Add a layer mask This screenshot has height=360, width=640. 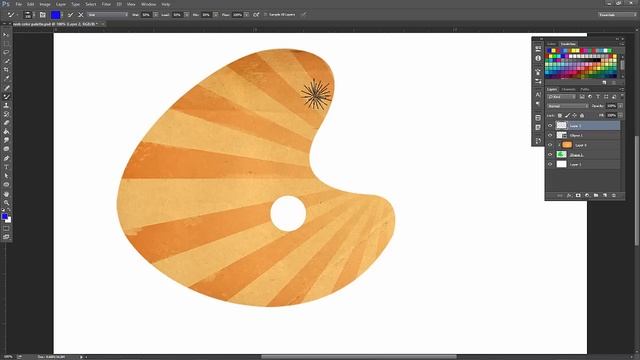pos(578,196)
